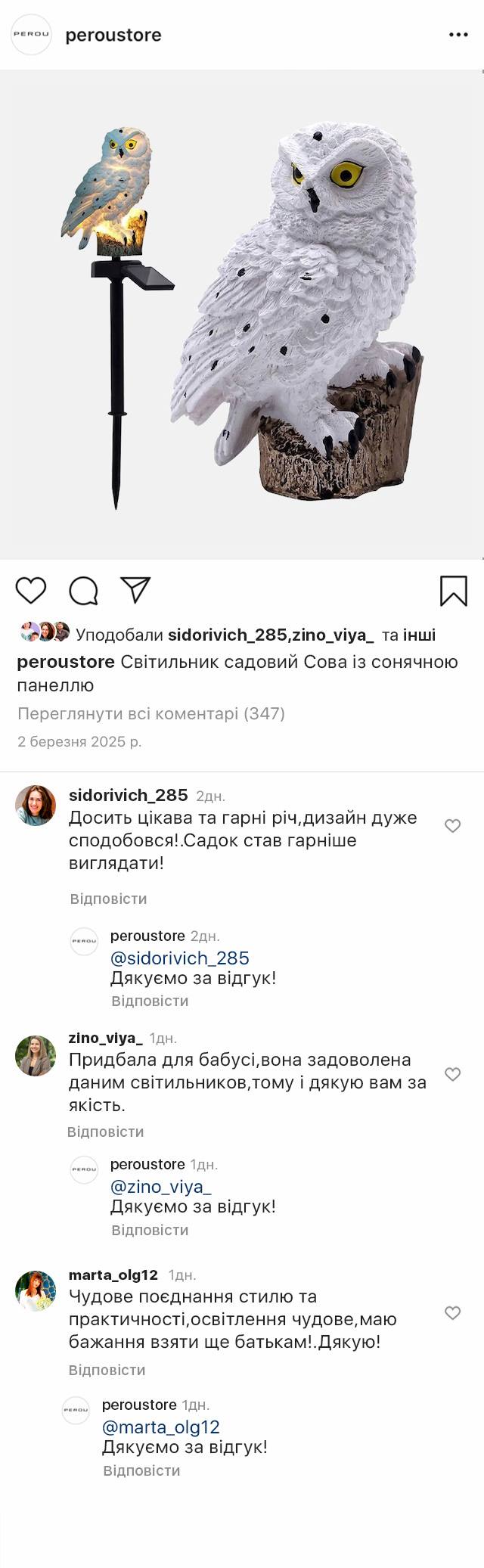
Task: Click the owl lamp product image
Action: (242, 315)
